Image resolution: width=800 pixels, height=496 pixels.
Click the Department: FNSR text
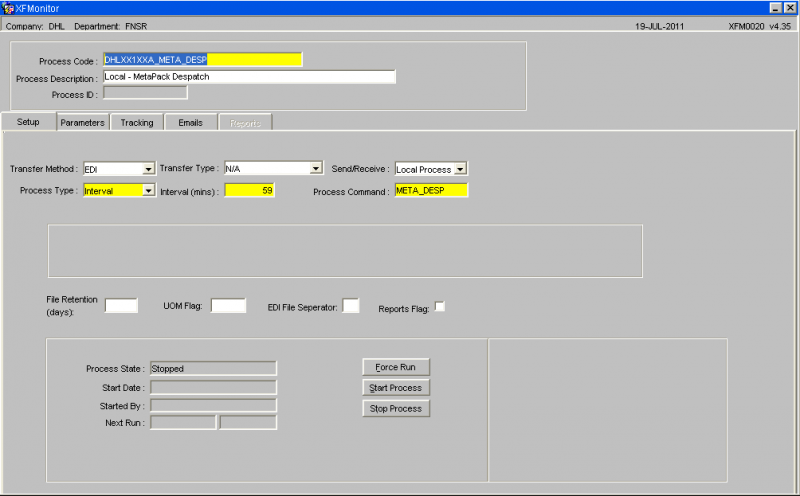pyautogui.click(x=111, y=26)
